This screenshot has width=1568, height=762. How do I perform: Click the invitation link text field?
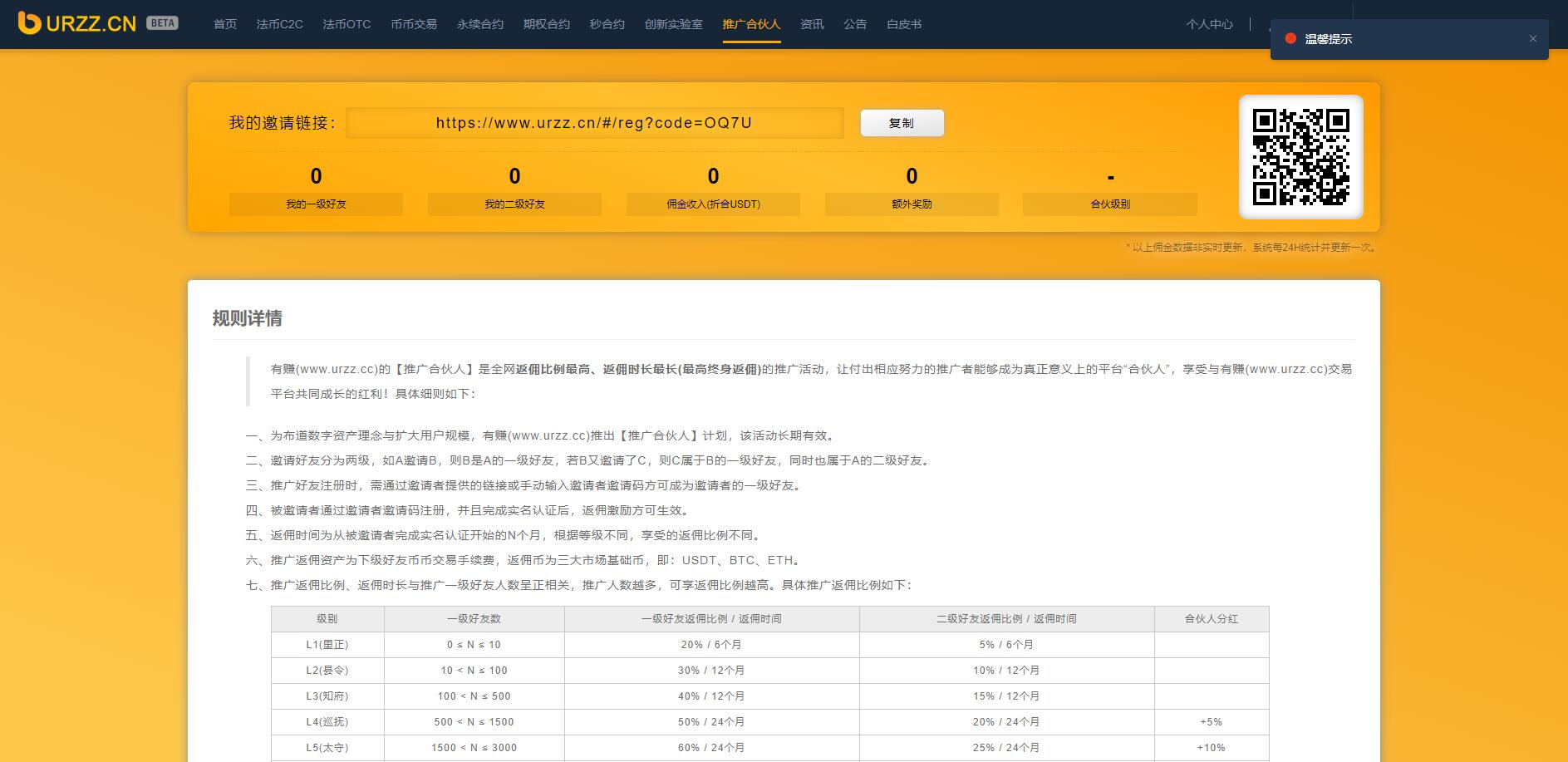594,123
